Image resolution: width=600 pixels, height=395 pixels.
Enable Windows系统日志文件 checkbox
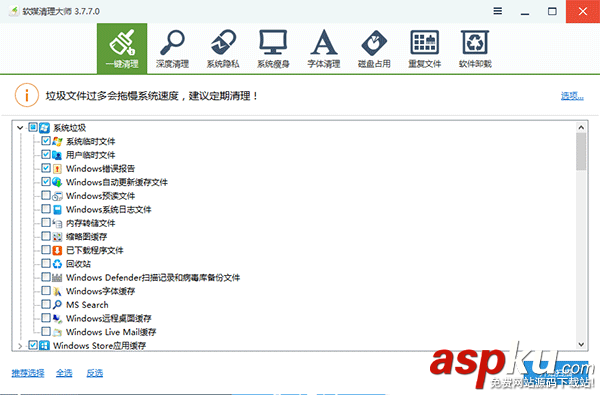46,209
